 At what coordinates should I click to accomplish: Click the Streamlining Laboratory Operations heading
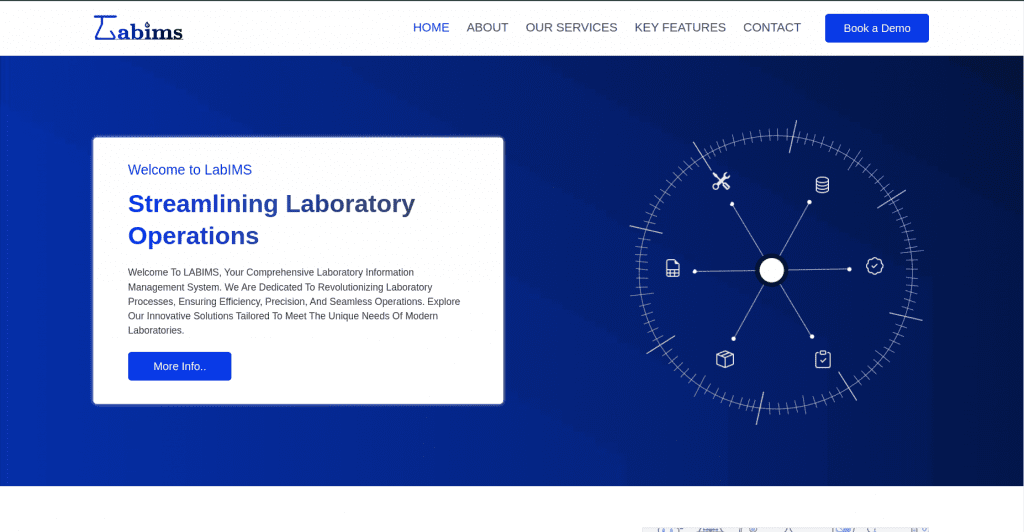271,219
